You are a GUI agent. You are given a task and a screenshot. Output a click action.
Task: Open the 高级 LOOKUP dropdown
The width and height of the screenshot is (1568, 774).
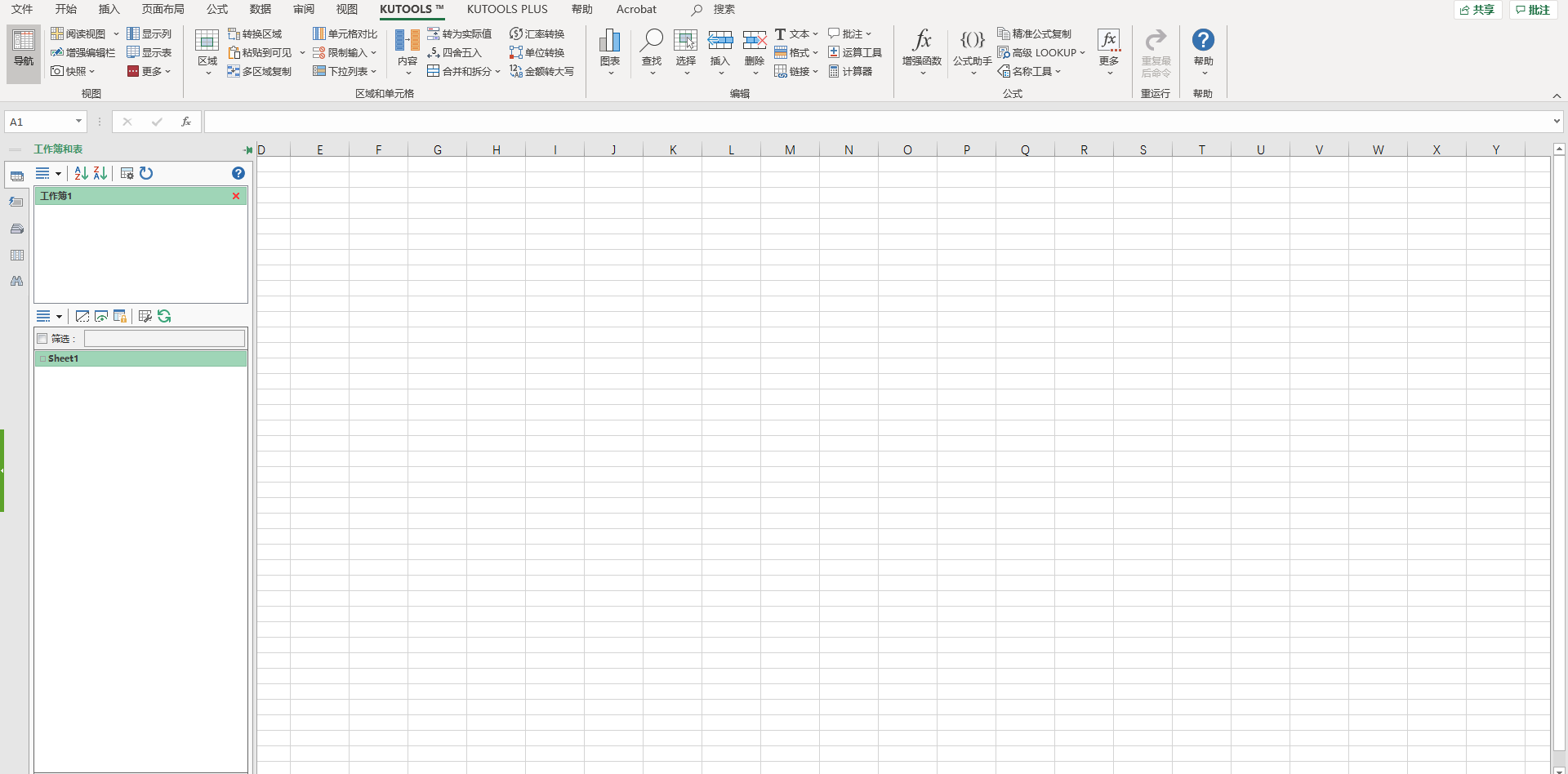pos(1041,52)
